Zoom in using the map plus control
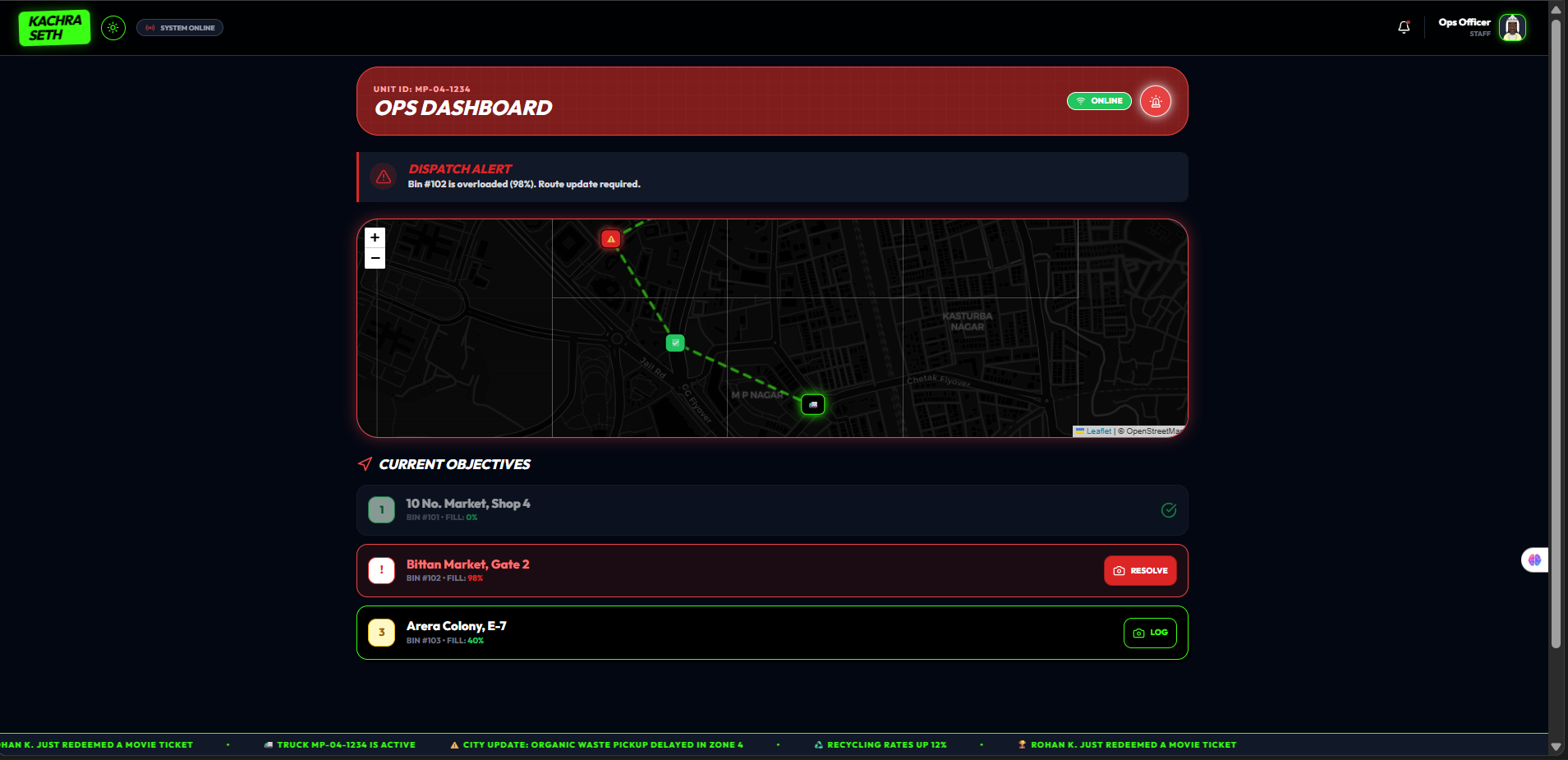This screenshot has width=1568, height=760. pos(375,237)
